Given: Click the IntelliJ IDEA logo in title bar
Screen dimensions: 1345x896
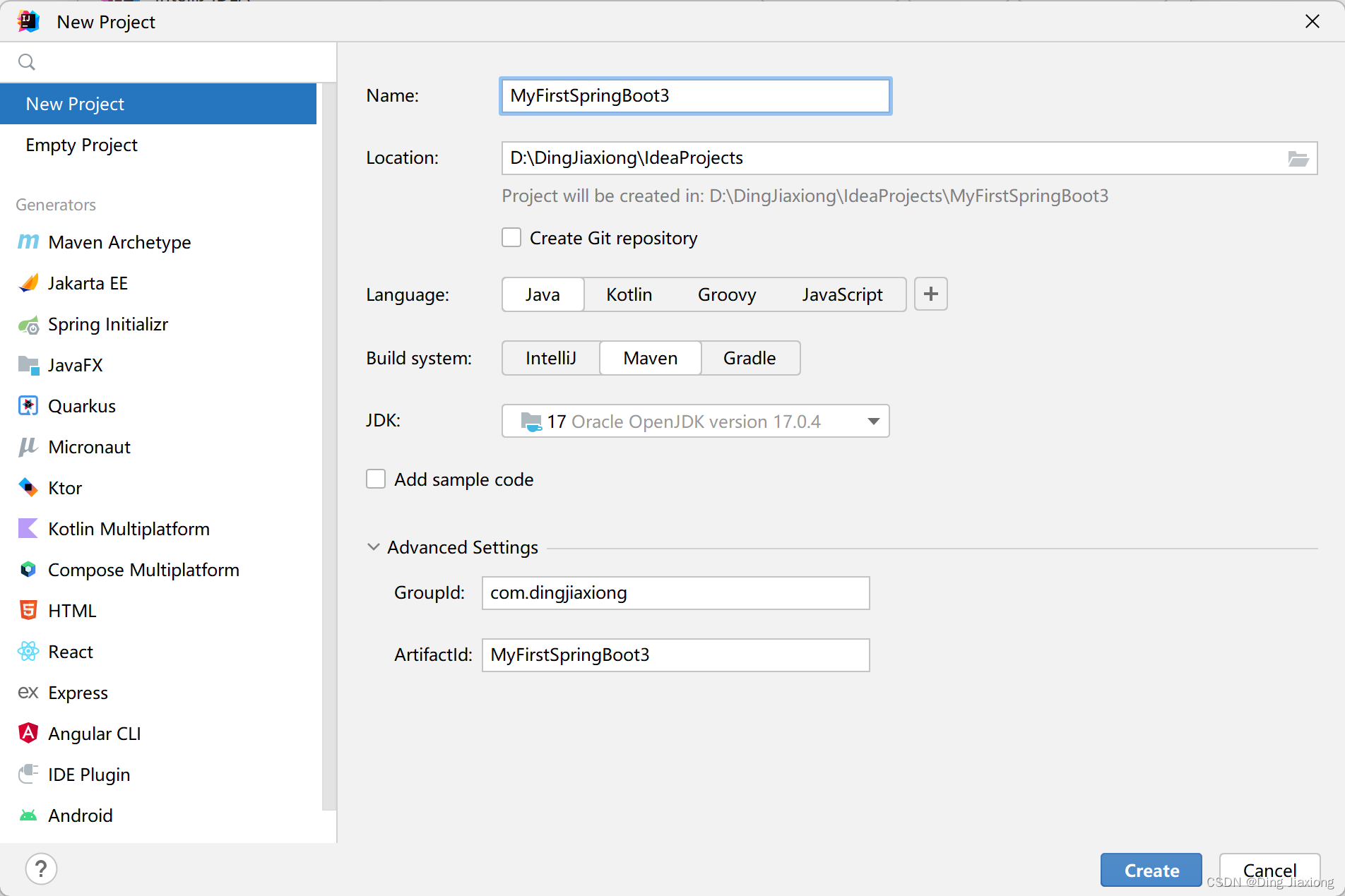Looking at the screenshot, I should click(28, 21).
